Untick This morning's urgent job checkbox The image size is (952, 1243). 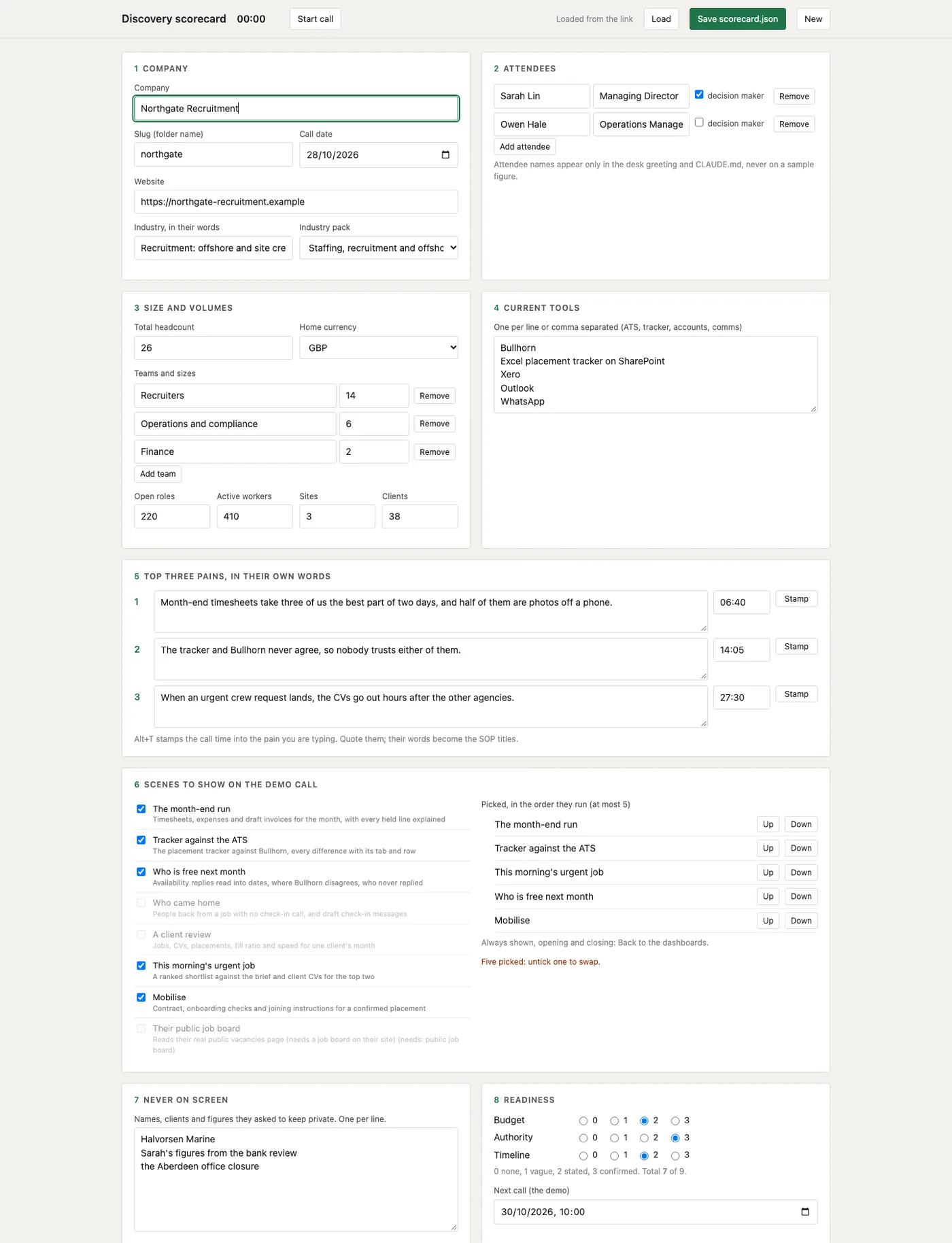[141, 966]
